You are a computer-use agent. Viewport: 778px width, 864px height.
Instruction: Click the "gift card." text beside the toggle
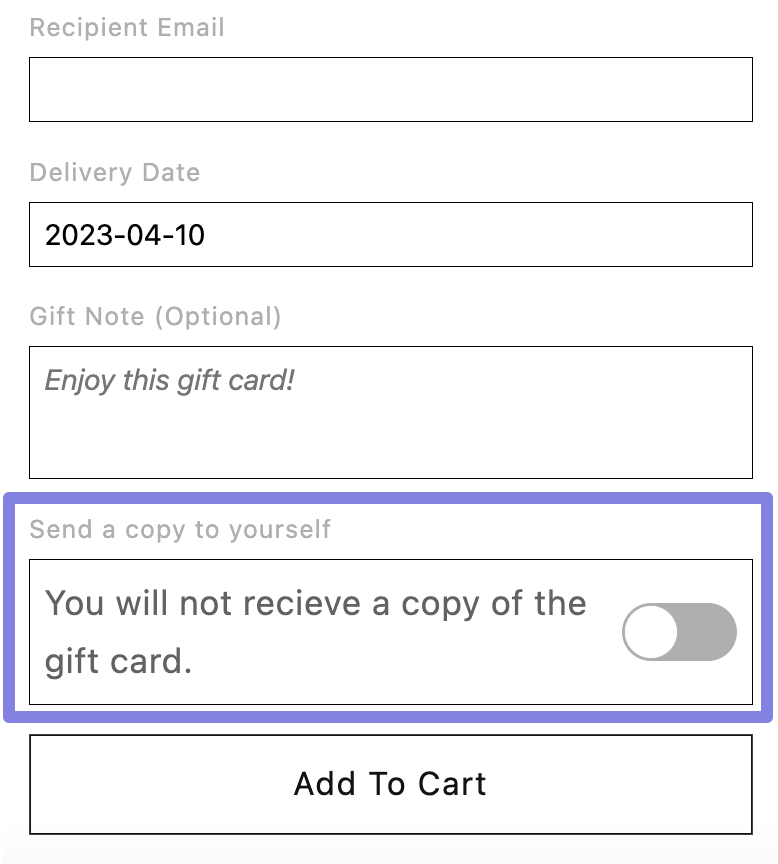[x=118, y=662]
